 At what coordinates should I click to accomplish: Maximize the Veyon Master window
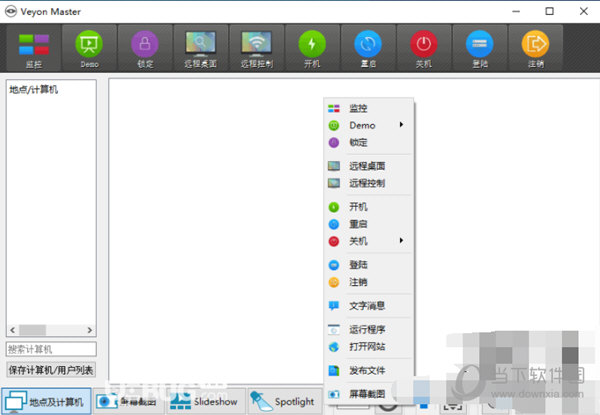tap(549, 11)
